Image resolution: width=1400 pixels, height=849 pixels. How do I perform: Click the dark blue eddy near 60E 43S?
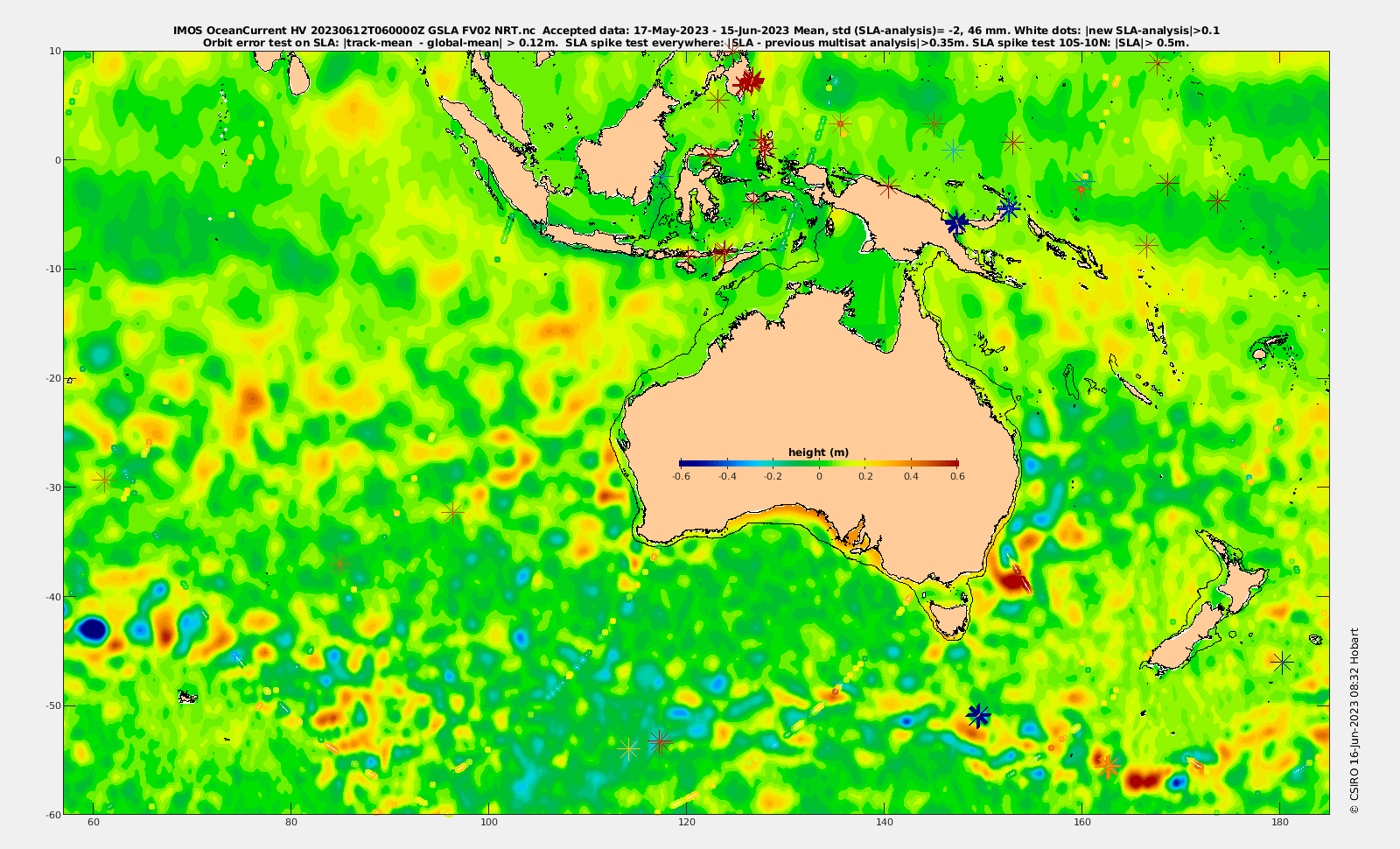click(x=92, y=628)
